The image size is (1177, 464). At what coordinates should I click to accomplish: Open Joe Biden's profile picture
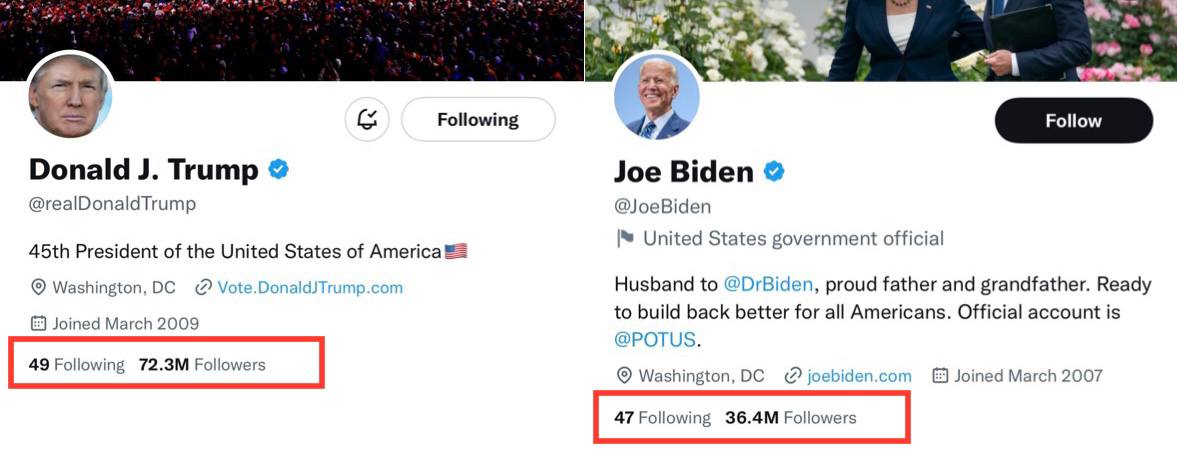point(656,98)
